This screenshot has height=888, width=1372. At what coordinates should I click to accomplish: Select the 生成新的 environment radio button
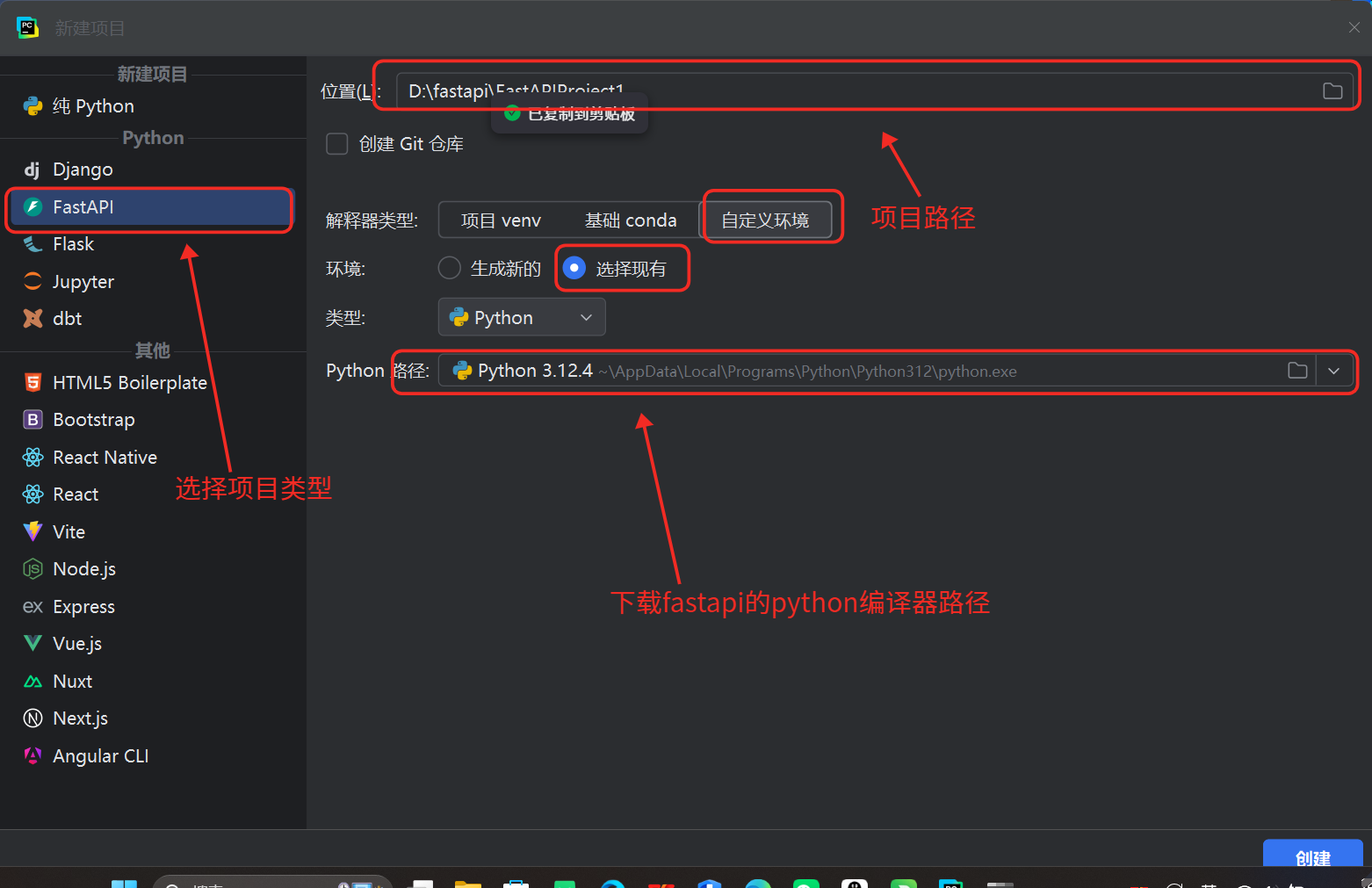[x=449, y=268]
